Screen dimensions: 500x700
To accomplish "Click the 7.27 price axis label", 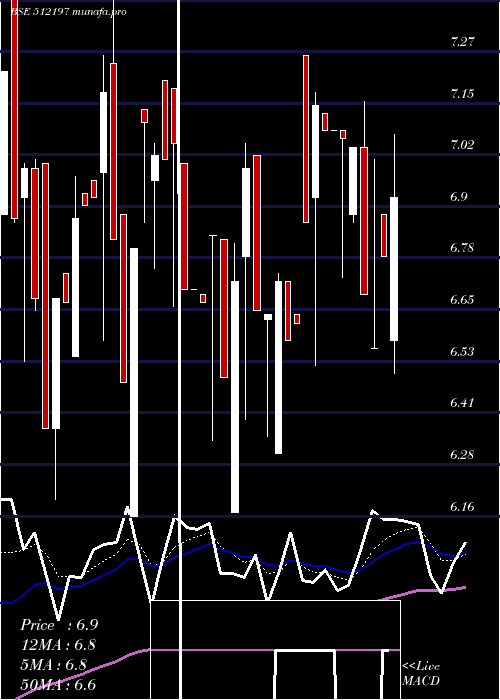I will point(462,42).
